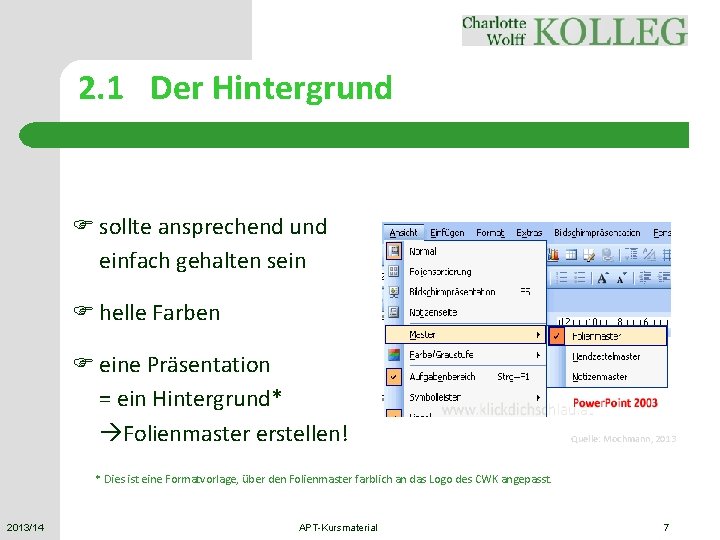Open the Symbolleisten submenu
The width and height of the screenshot is (720, 540).
point(465,397)
